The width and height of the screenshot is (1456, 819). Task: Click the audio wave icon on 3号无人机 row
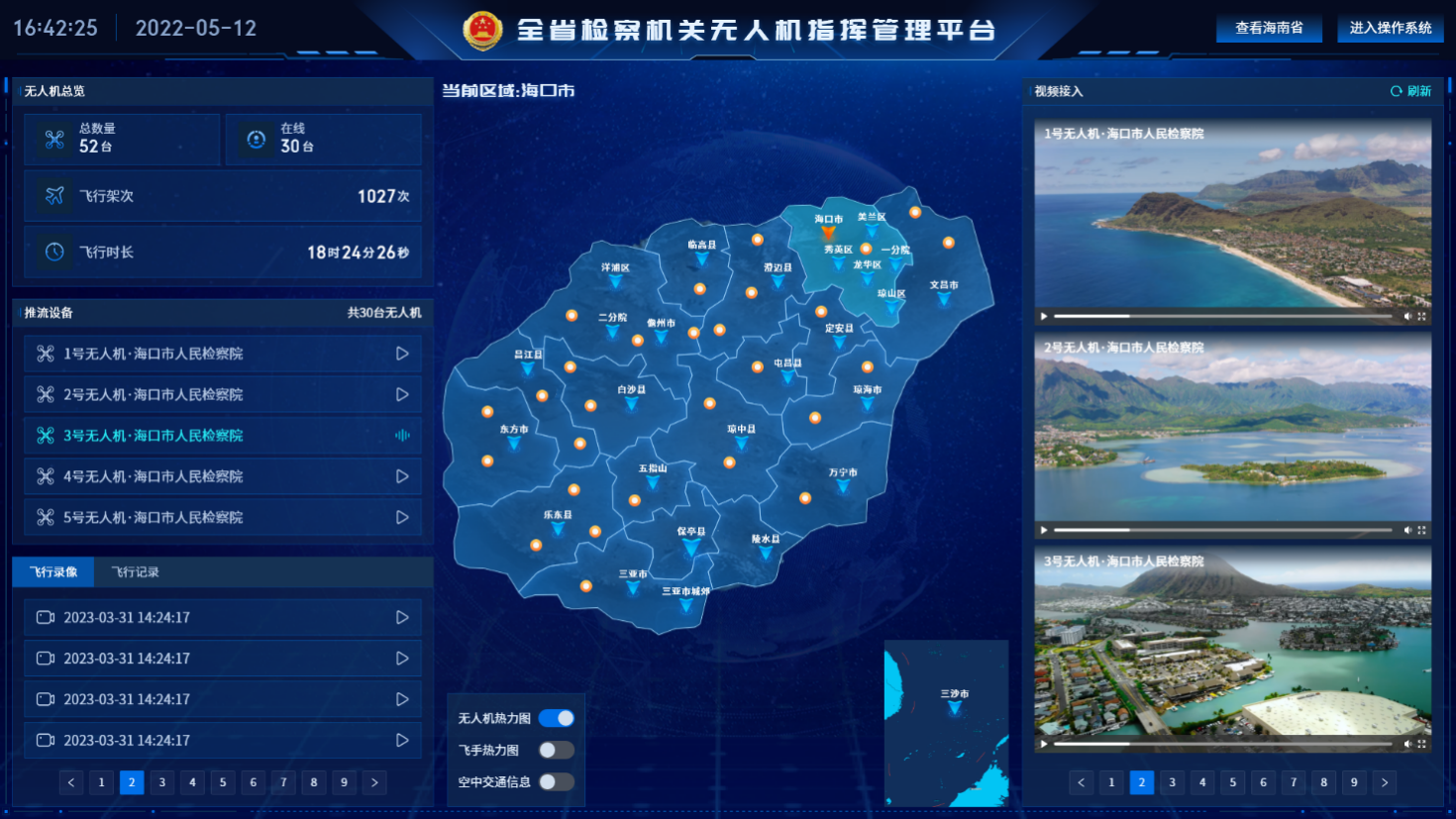tap(402, 435)
